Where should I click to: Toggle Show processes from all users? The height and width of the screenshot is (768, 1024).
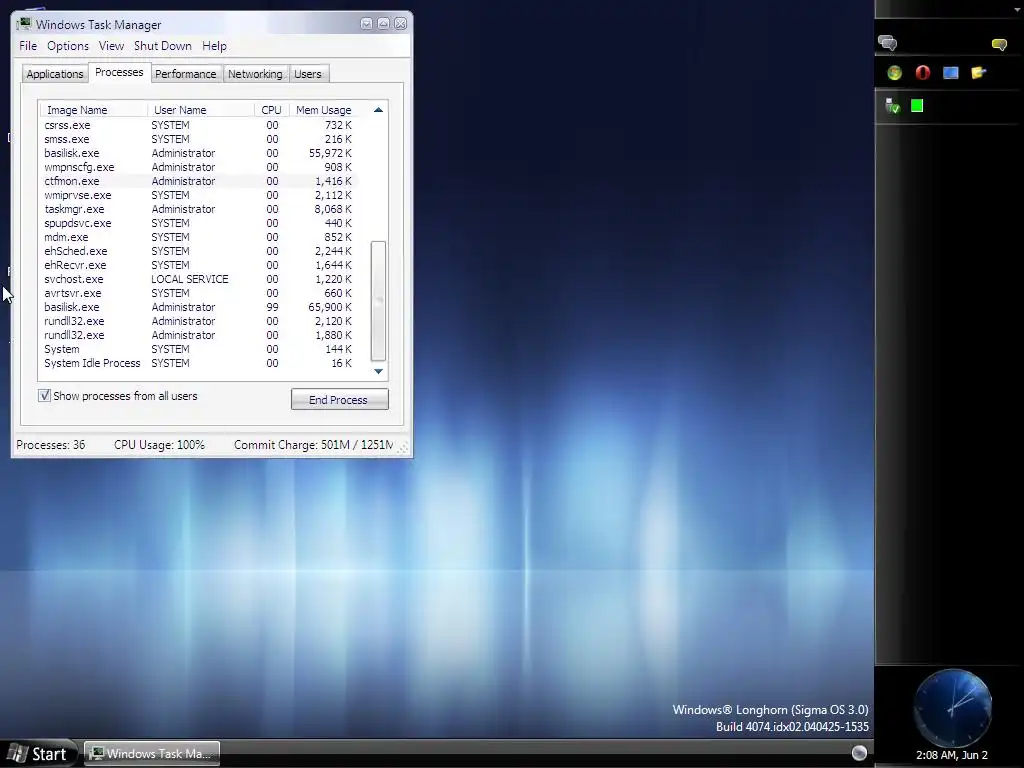pos(44,396)
